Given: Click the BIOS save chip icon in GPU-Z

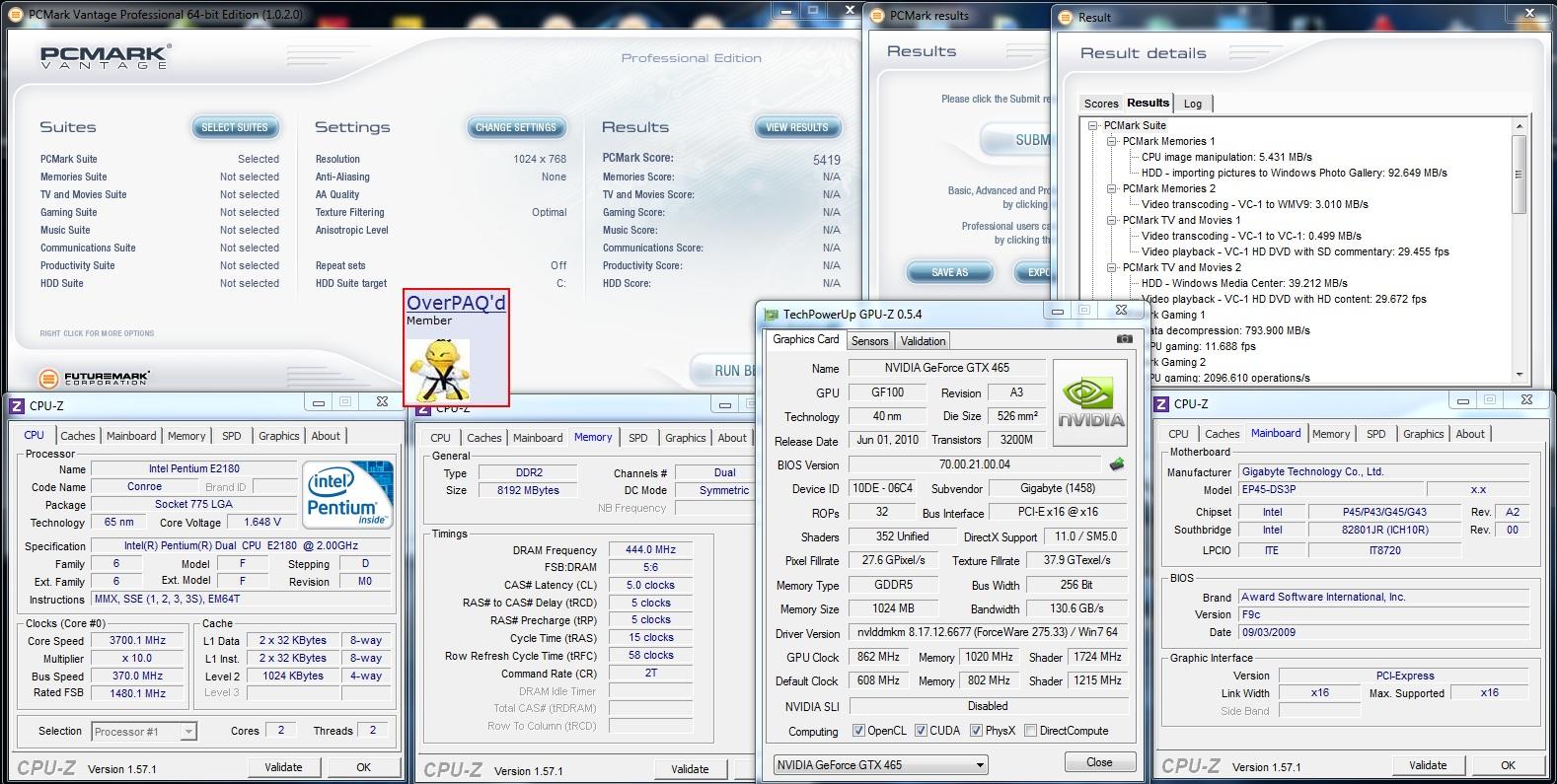Looking at the screenshot, I should [x=1117, y=464].
